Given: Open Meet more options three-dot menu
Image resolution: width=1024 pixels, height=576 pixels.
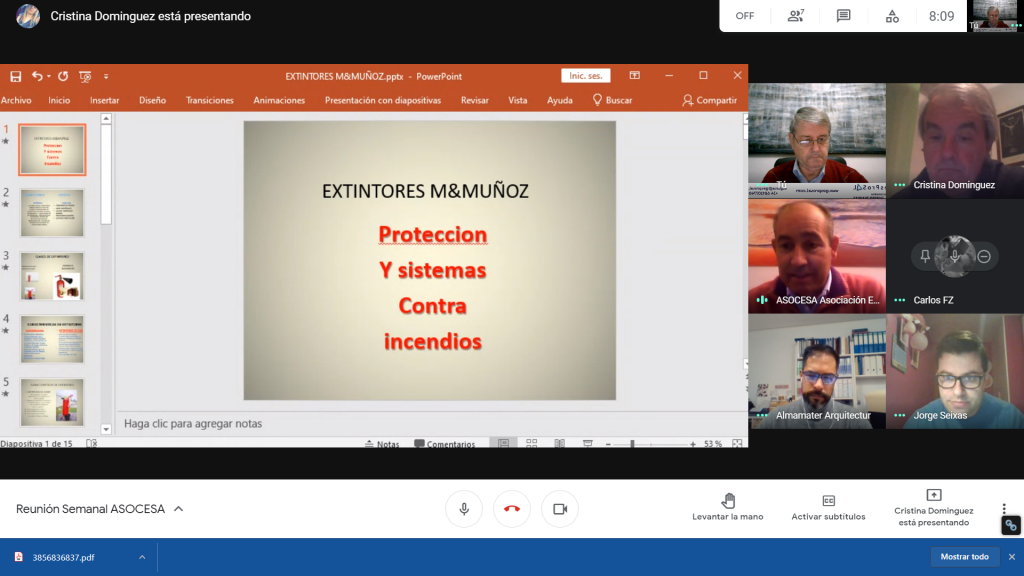Looking at the screenshot, I should pyautogui.click(x=1004, y=509).
